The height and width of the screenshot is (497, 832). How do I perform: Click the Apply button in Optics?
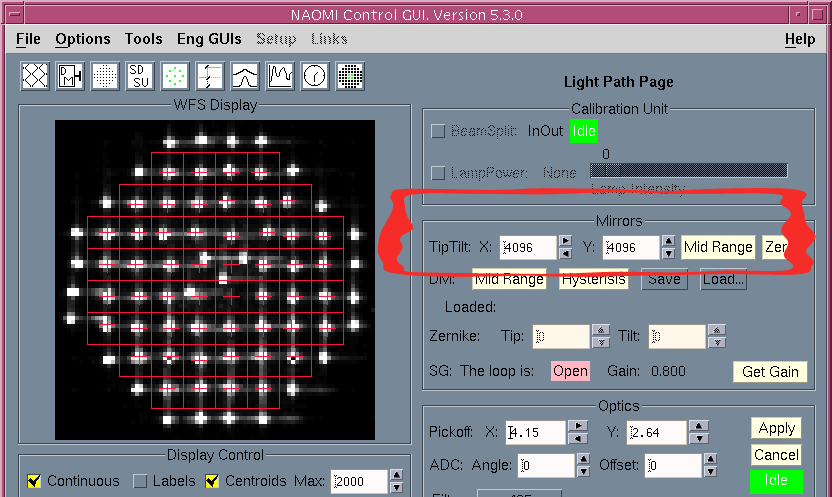pyautogui.click(x=776, y=428)
